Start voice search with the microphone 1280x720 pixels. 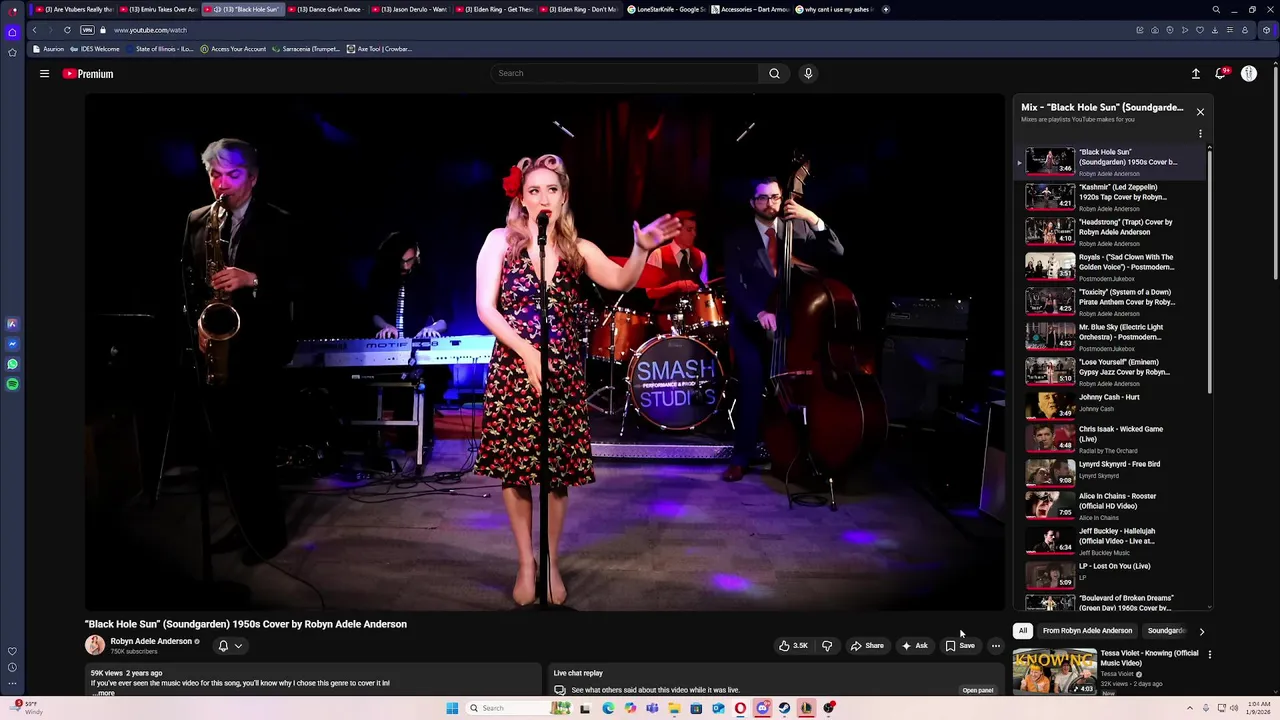tap(808, 73)
